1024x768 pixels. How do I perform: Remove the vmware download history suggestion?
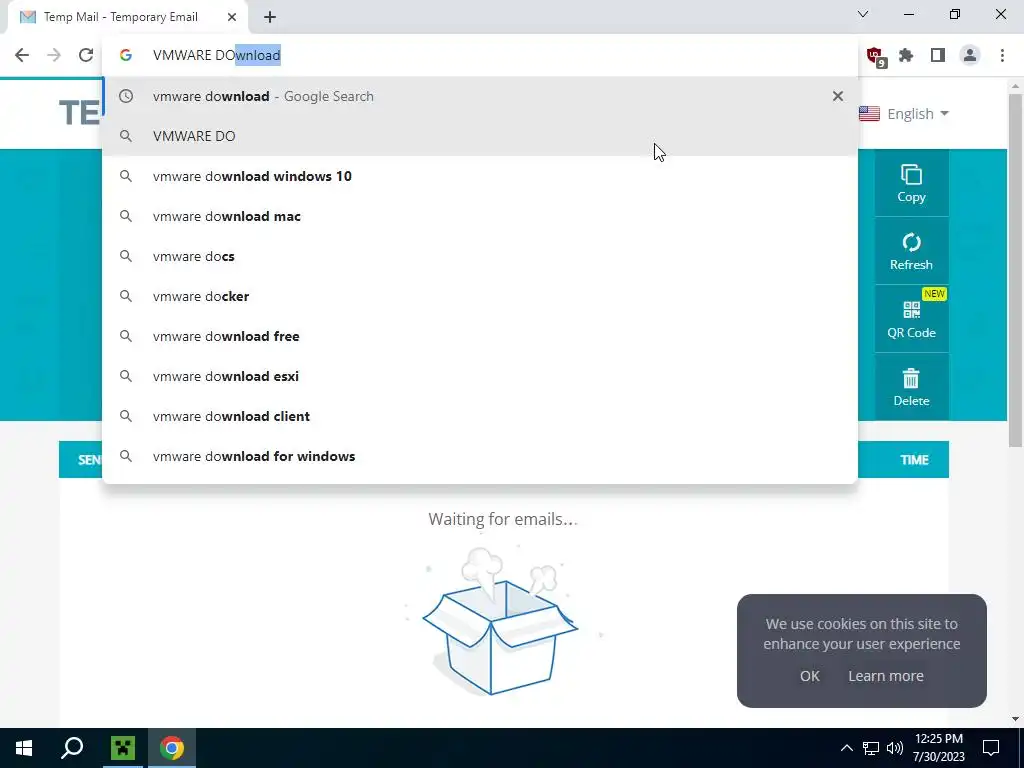837,96
